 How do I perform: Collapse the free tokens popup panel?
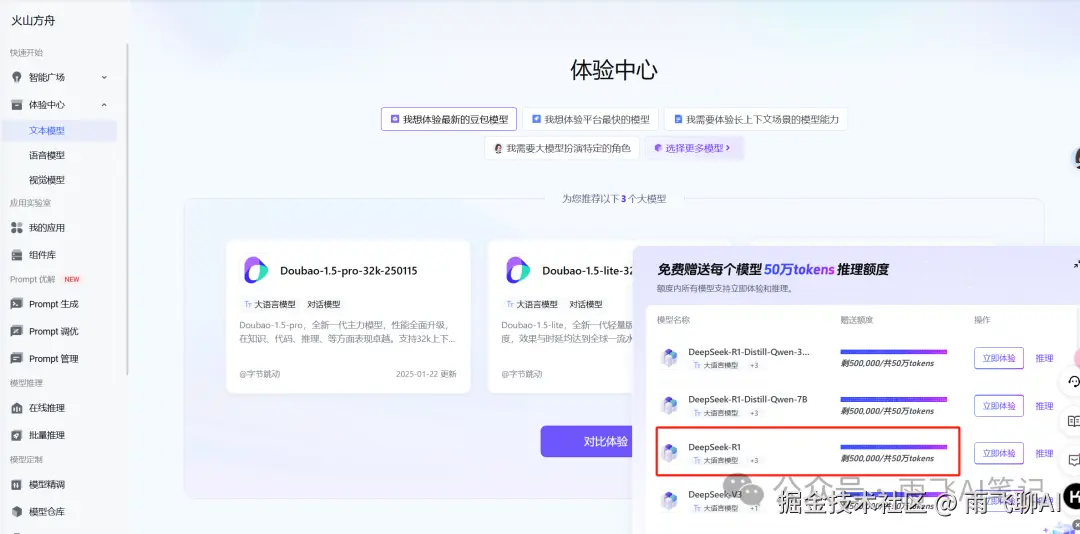1076,264
